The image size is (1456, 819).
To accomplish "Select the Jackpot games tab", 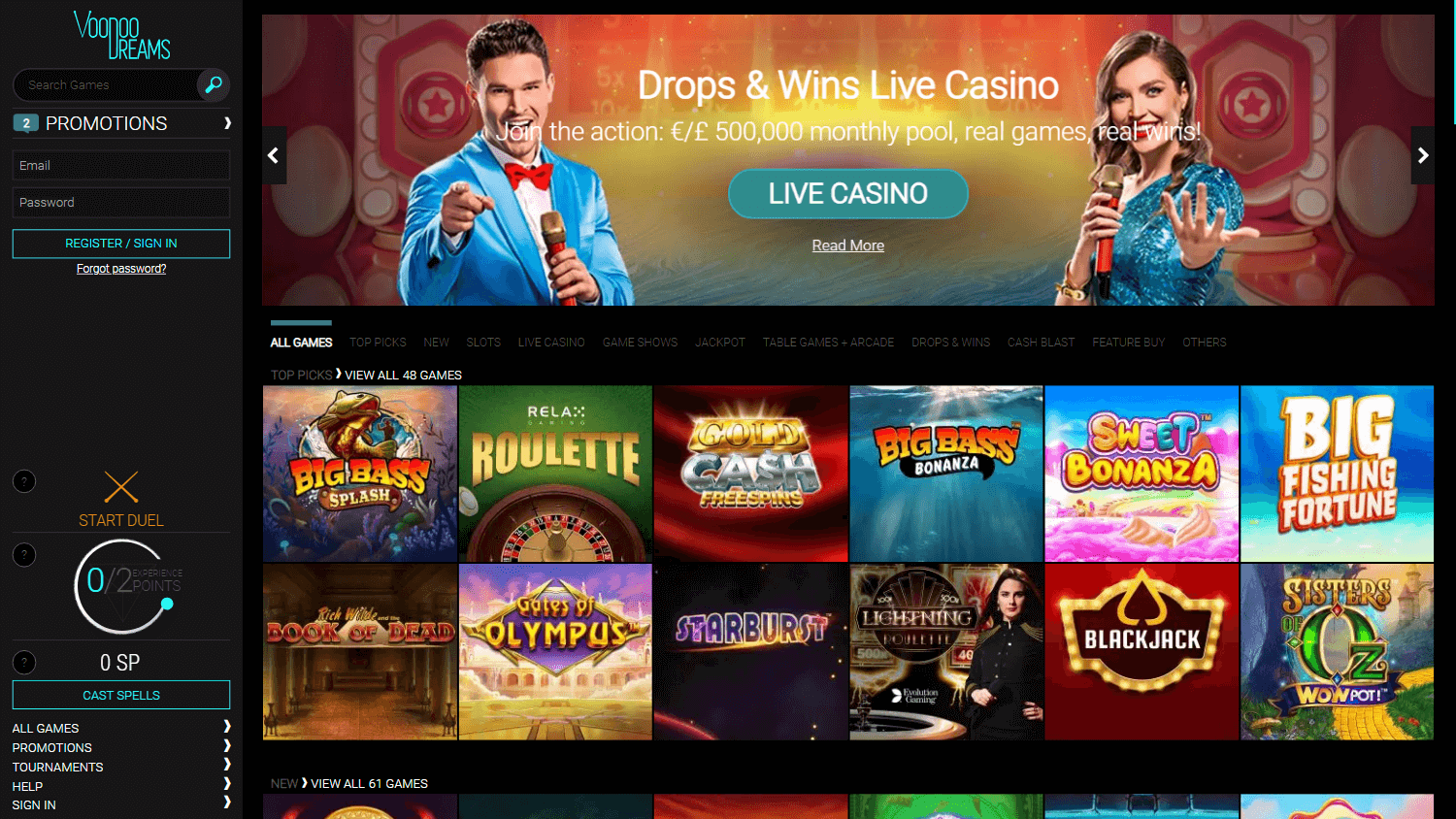I will click(720, 343).
